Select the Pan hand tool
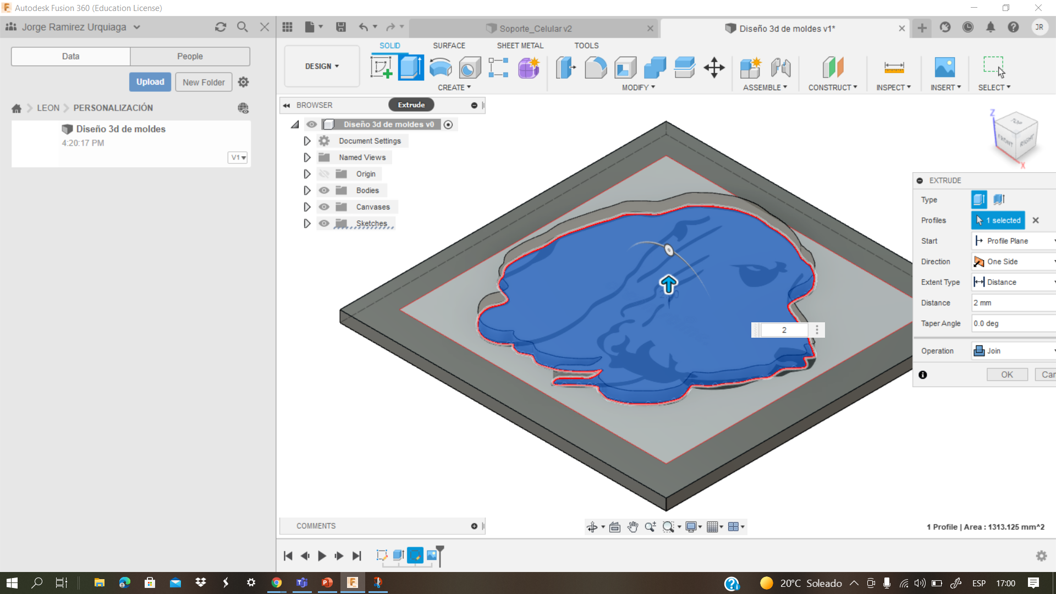 click(632, 527)
